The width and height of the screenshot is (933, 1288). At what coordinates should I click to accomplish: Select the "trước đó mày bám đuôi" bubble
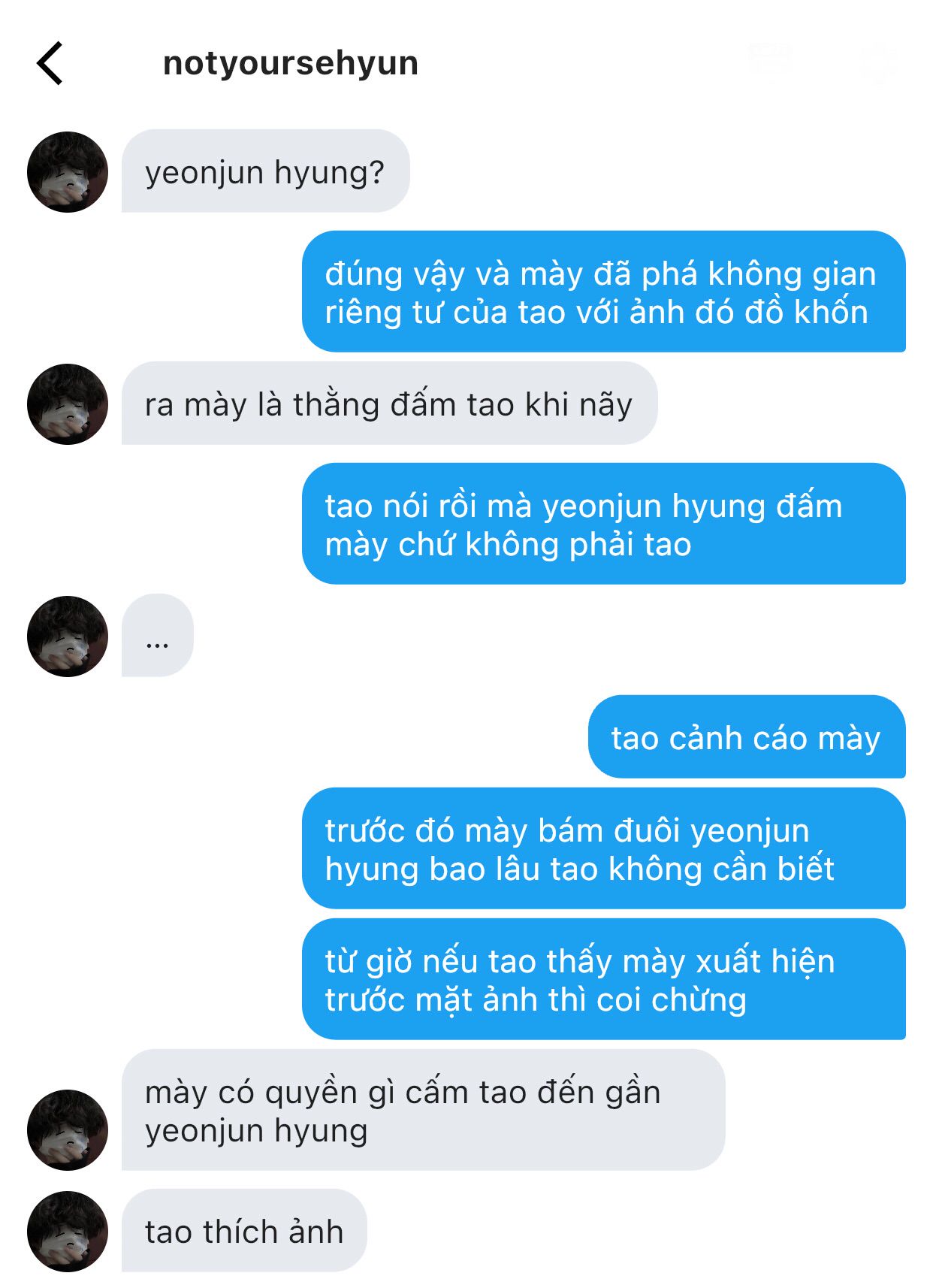coord(604,848)
